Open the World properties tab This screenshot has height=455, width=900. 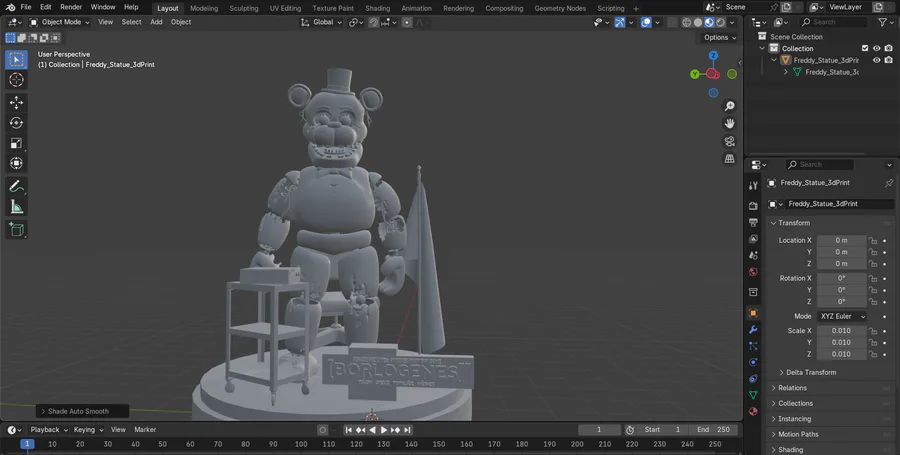click(753, 272)
